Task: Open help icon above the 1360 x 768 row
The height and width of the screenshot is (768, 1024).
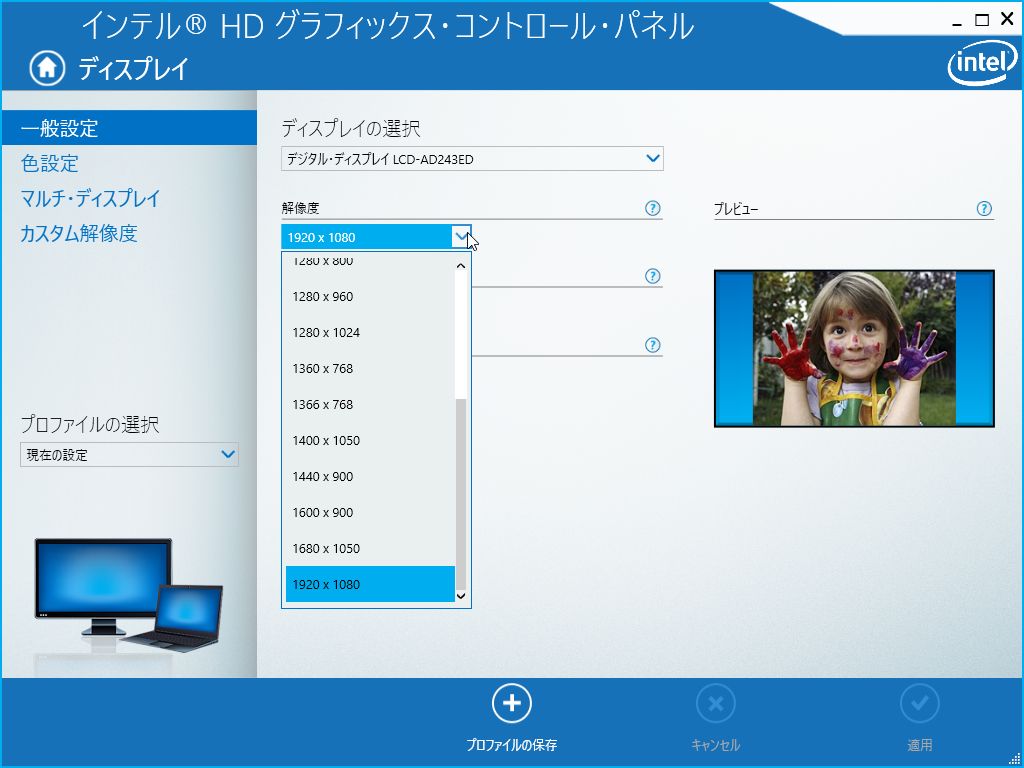Action: coord(652,345)
